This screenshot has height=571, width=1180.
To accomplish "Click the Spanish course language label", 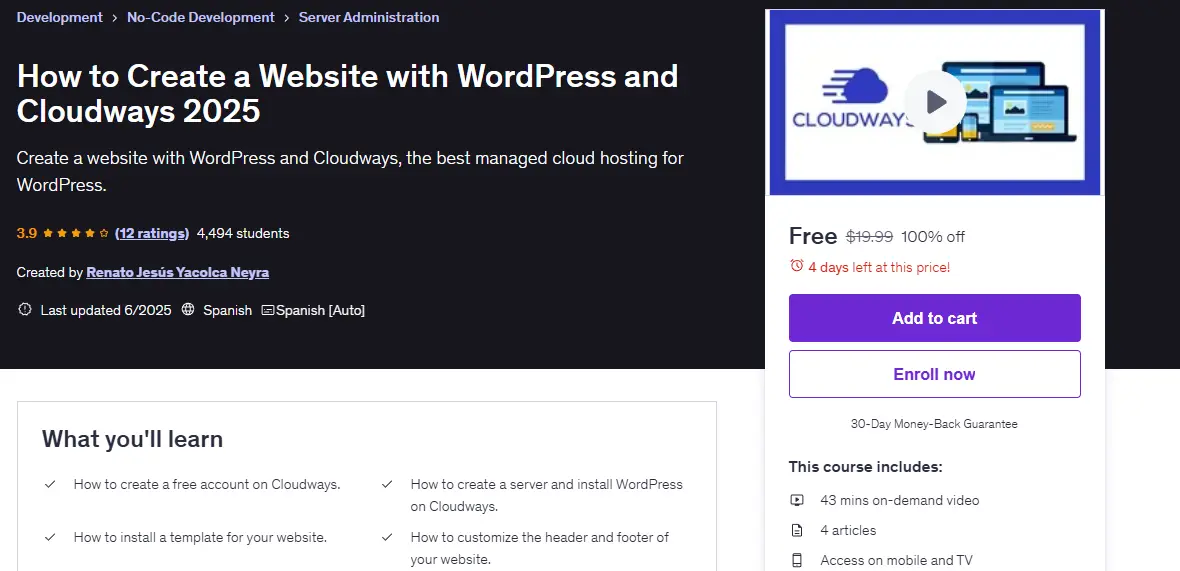I will coord(227,310).
